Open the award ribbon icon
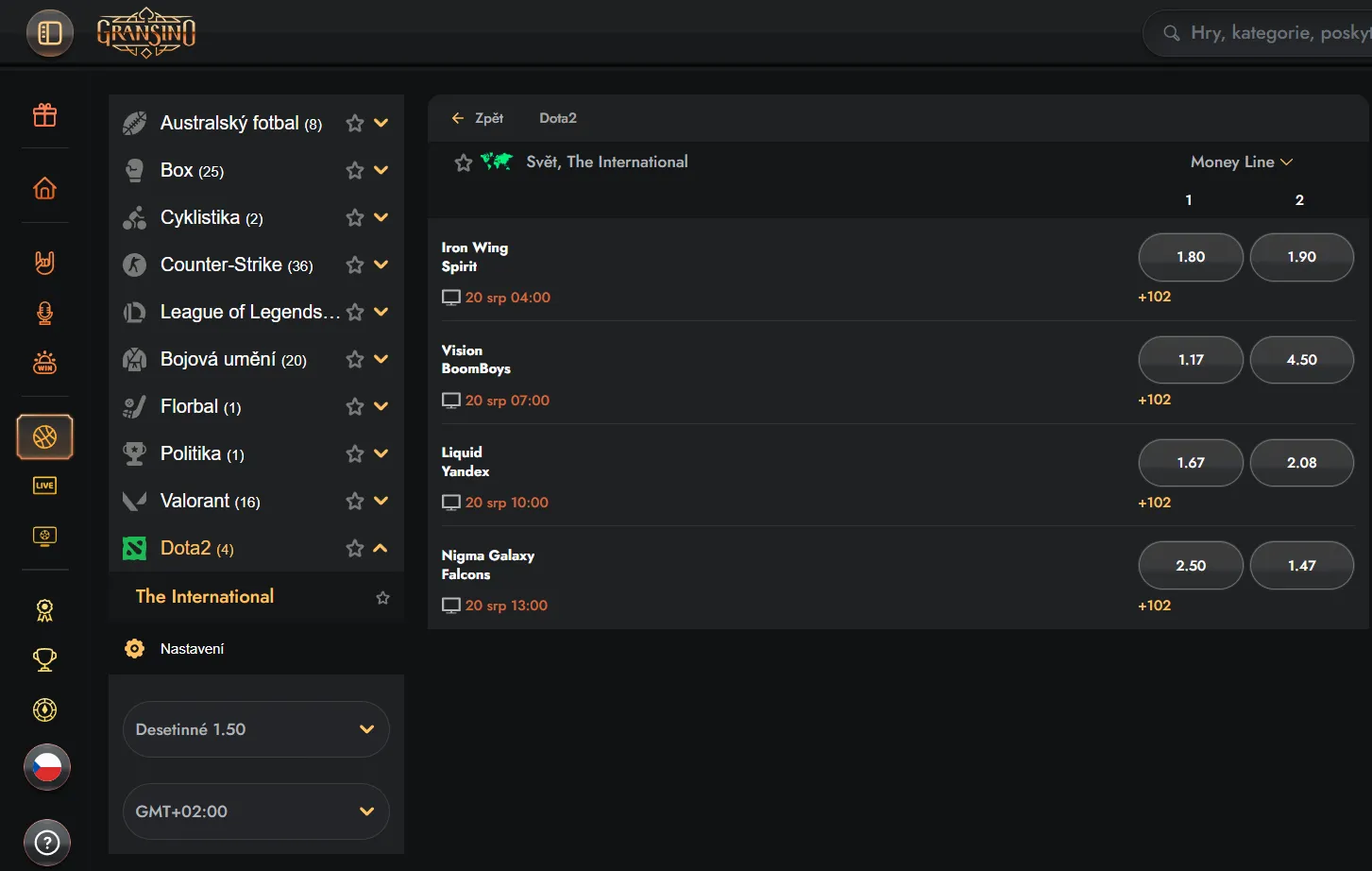1372x871 pixels. click(x=44, y=610)
